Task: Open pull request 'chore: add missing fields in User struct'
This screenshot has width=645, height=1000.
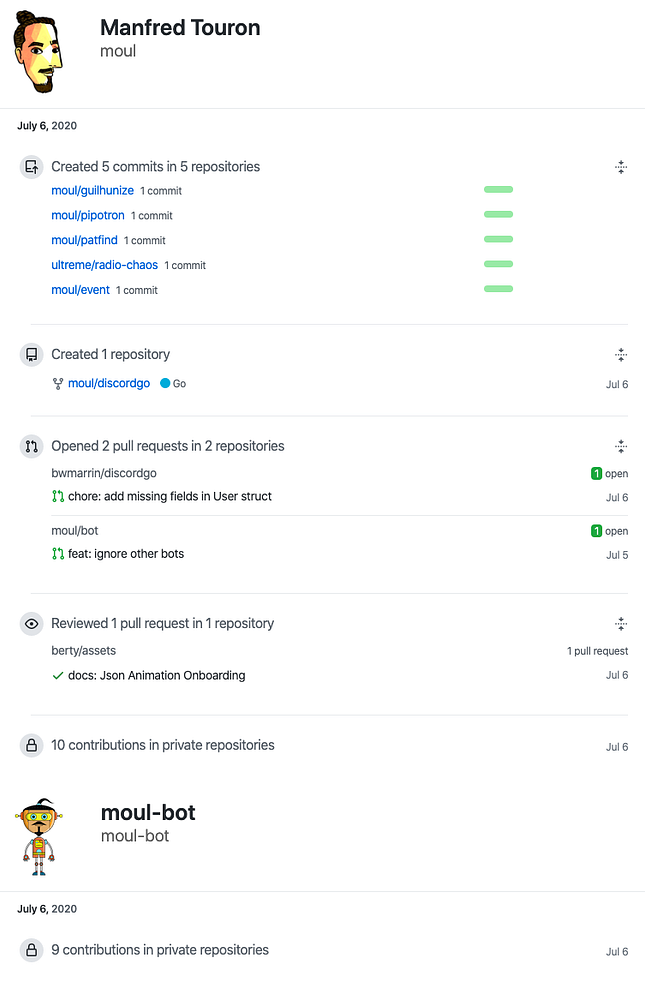Action: [169, 496]
